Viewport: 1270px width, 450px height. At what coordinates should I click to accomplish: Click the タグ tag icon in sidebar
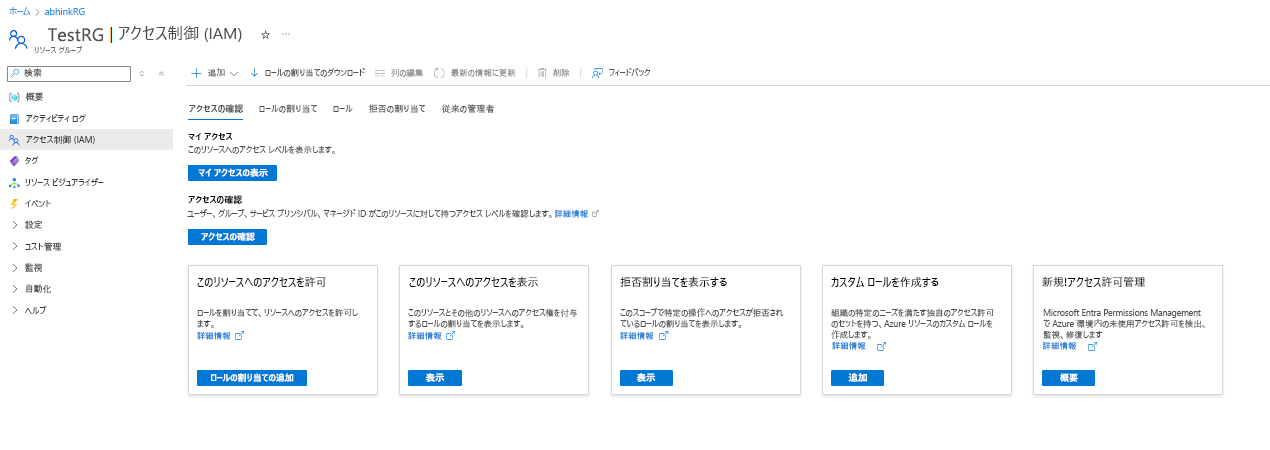click(14, 160)
